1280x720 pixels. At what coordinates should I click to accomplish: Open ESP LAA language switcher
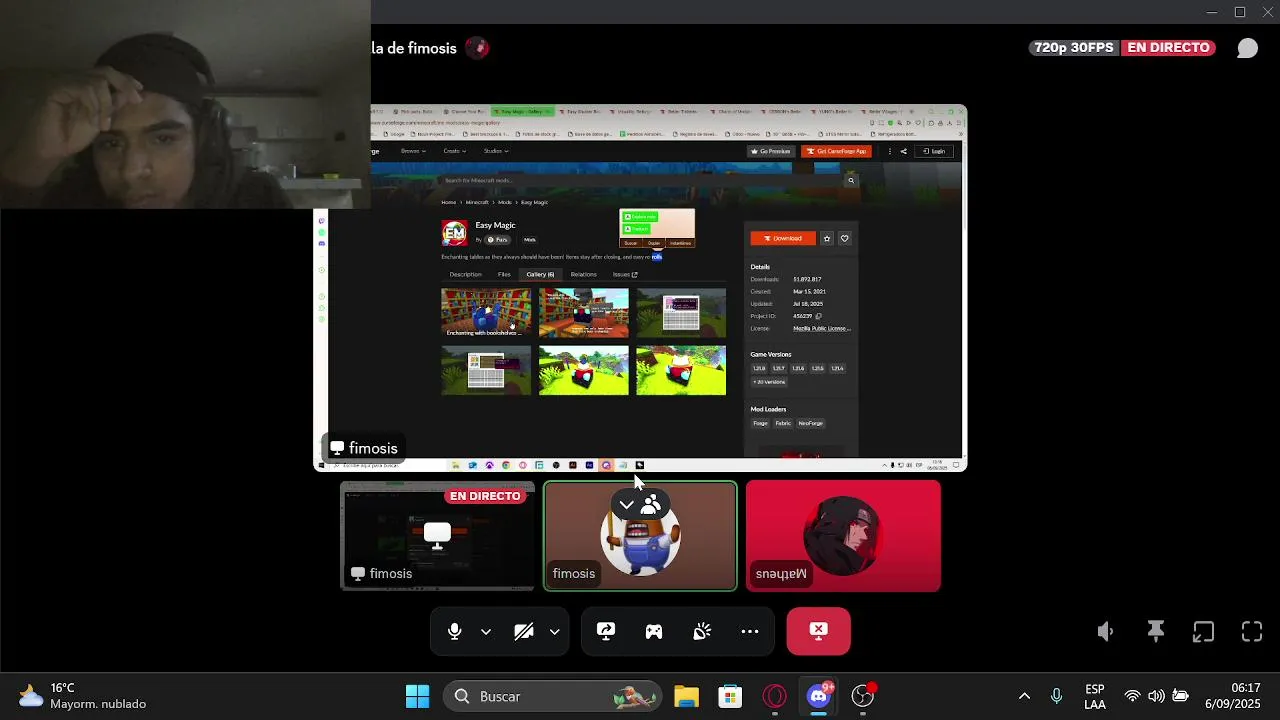[x=1094, y=696]
